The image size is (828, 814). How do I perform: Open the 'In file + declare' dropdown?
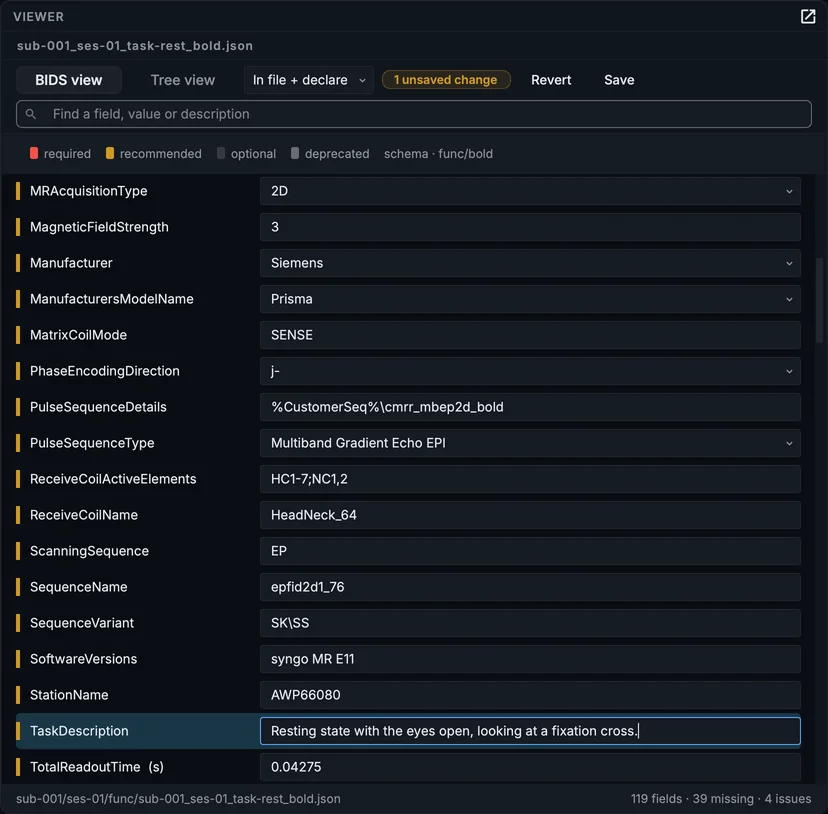pos(309,80)
